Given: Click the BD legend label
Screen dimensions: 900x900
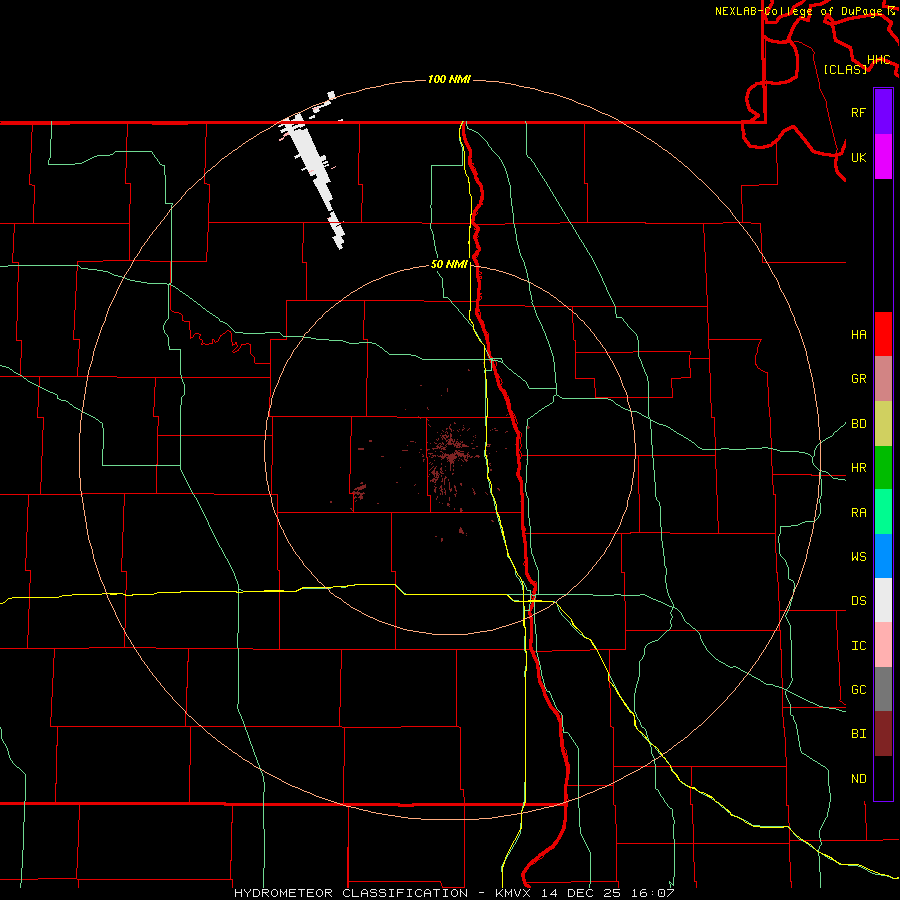Looking at the screenshot, I should (859, 424).
